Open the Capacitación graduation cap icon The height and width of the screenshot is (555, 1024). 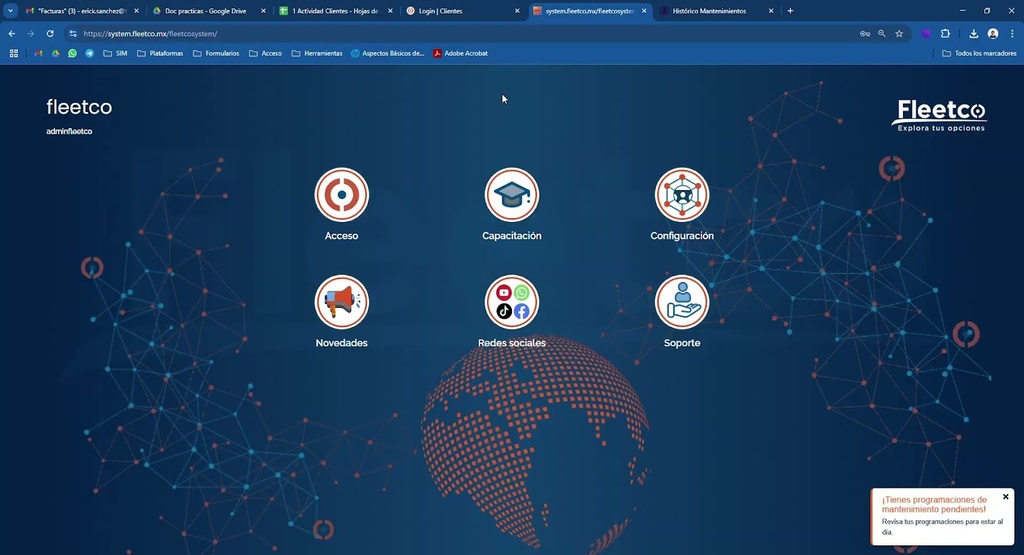511,194
